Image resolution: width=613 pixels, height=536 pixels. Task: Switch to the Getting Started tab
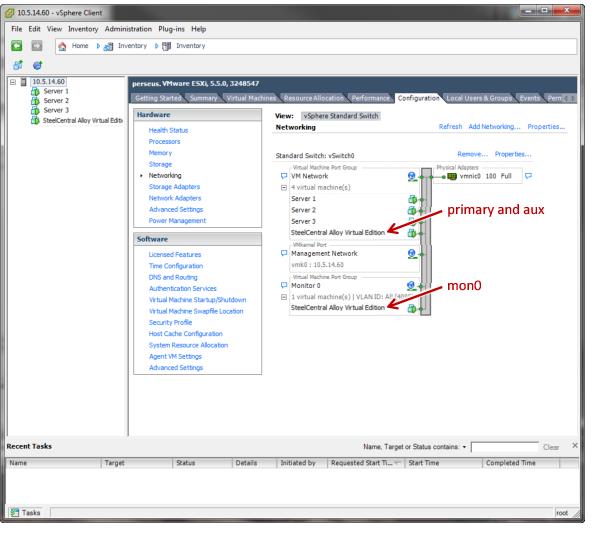tap(158, 98)
